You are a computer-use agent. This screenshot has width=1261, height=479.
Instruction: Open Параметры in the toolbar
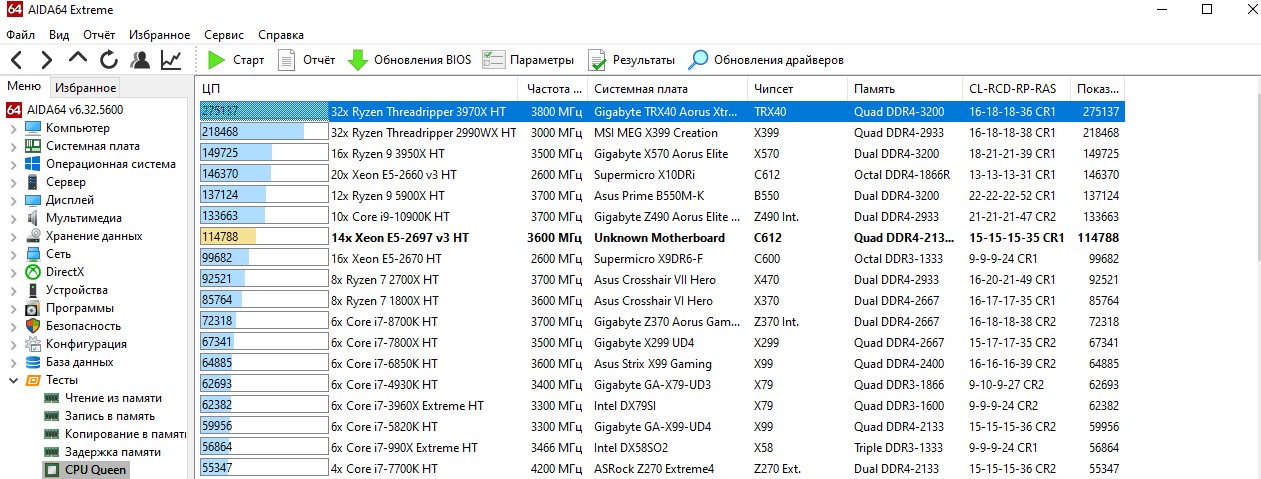point(529,60)
